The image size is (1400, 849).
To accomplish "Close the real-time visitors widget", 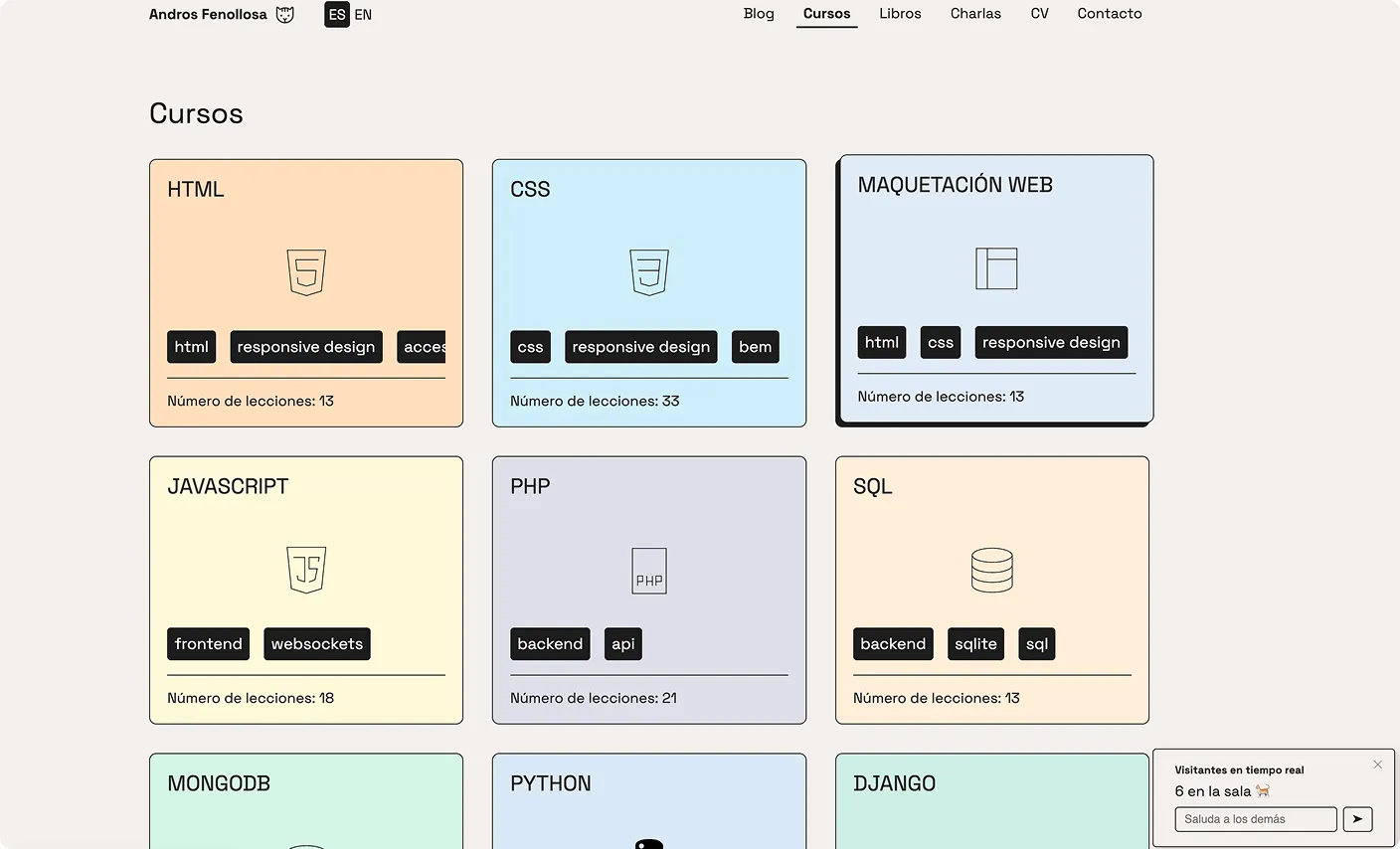I will coord(1378,764).
